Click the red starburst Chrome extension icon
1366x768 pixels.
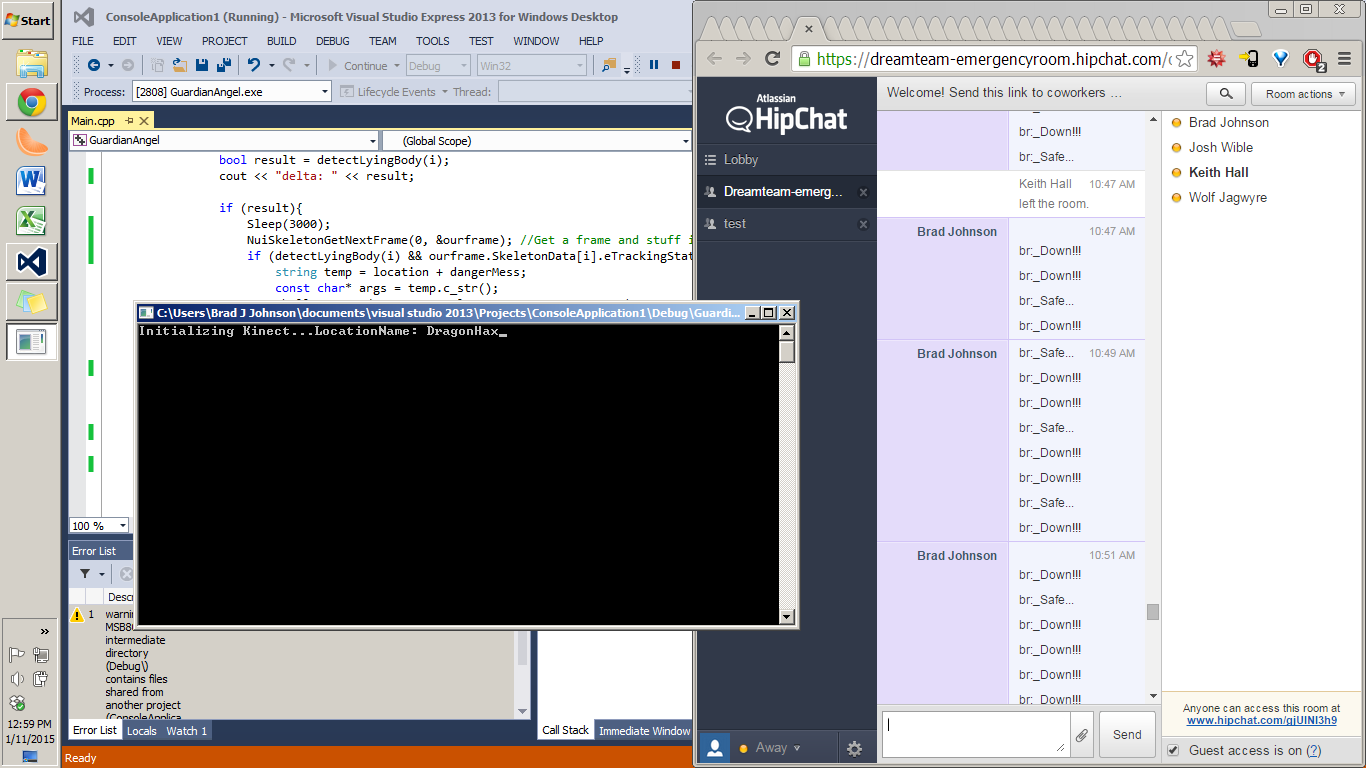(1216, 59)
